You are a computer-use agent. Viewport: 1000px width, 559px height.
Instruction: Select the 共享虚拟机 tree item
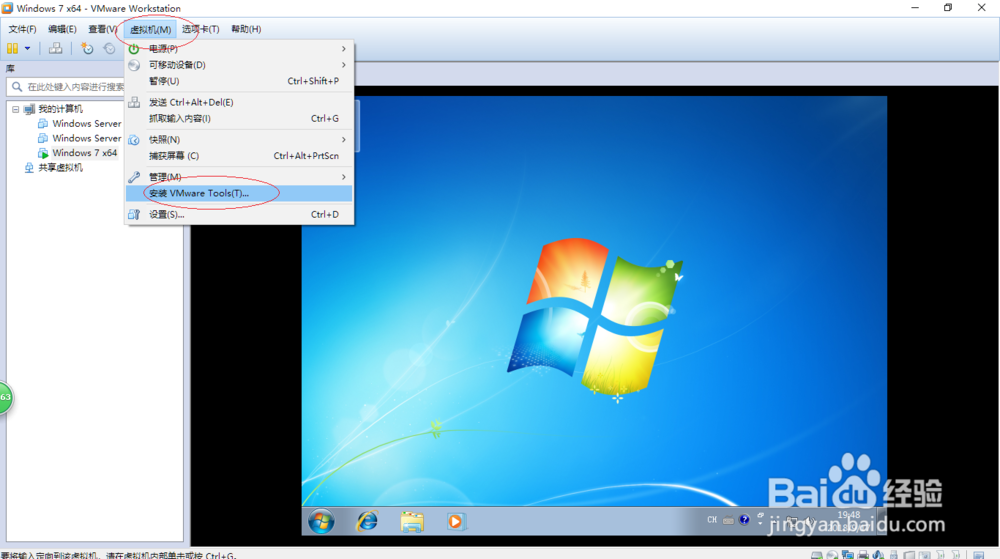click(61, 168)
